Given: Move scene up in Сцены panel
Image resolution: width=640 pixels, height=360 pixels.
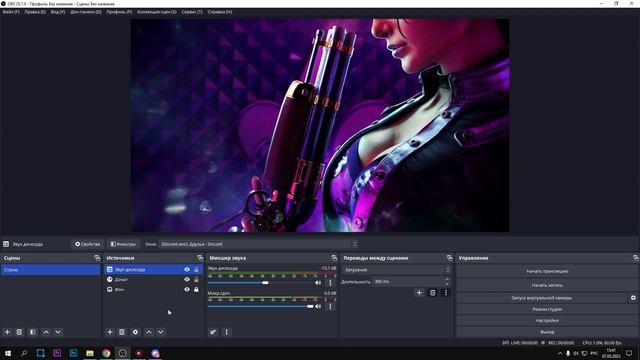Looking at the screenshot, I should [x=46, y=332].
